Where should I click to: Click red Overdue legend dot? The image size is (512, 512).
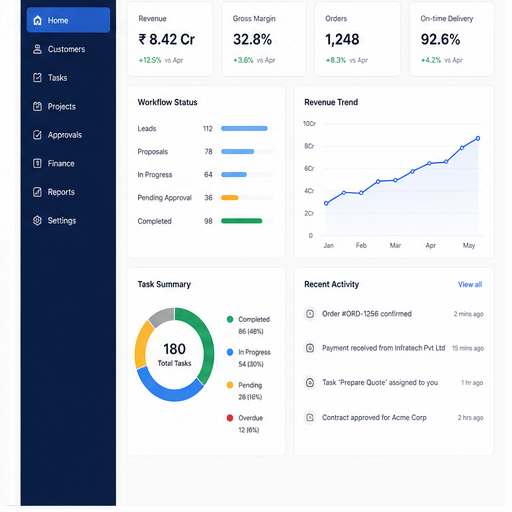(230, 418)
